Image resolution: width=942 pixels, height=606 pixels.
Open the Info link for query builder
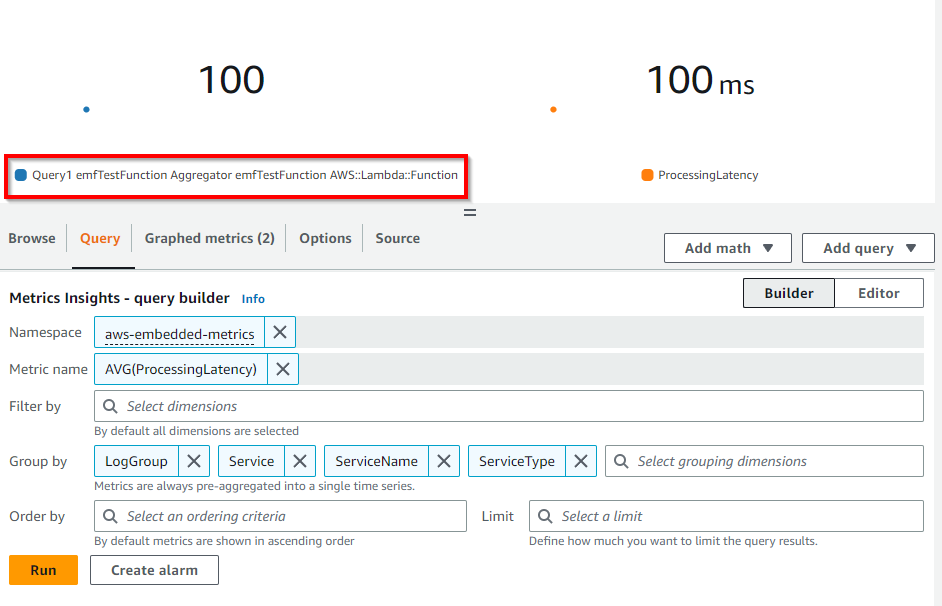(x=253, y=298)
